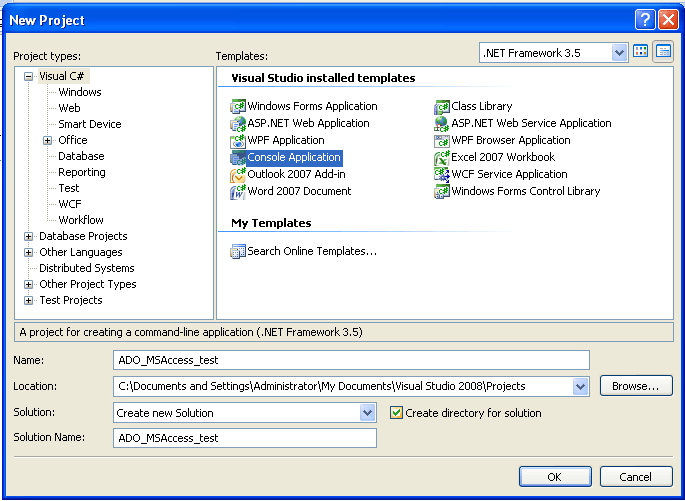
Task: Collapse the Visual C# tree node
Action: point(28,76)
